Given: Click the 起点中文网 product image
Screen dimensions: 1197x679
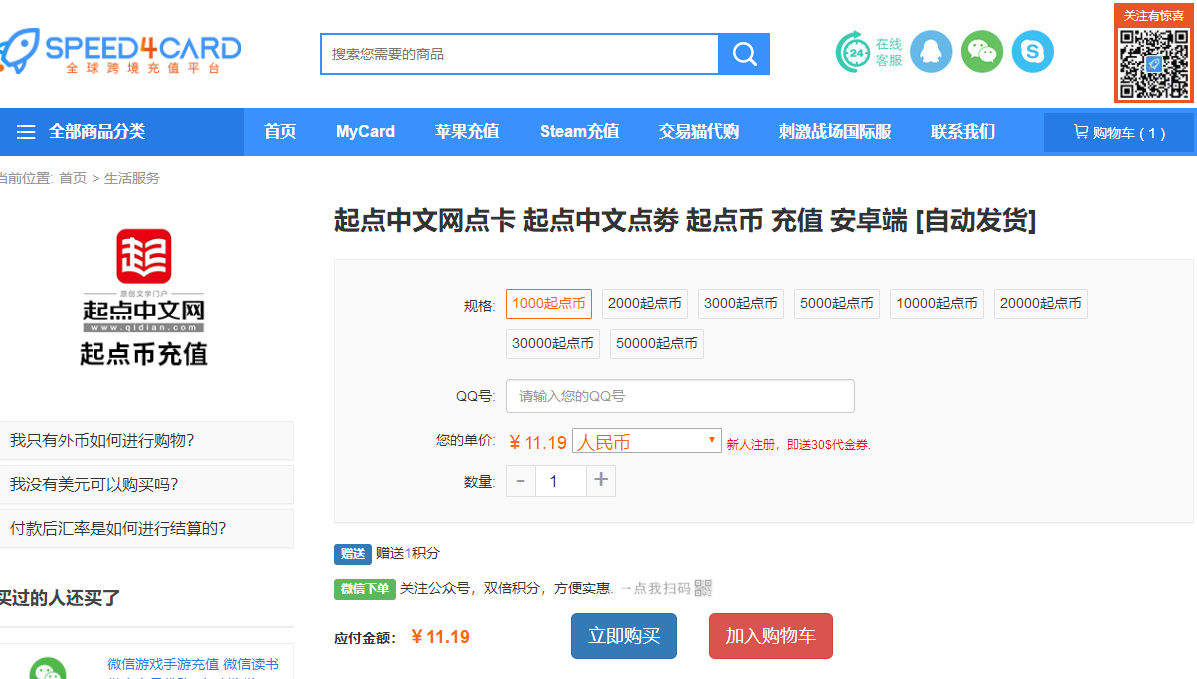Looking at the screenshot, I should click(144, 298).
